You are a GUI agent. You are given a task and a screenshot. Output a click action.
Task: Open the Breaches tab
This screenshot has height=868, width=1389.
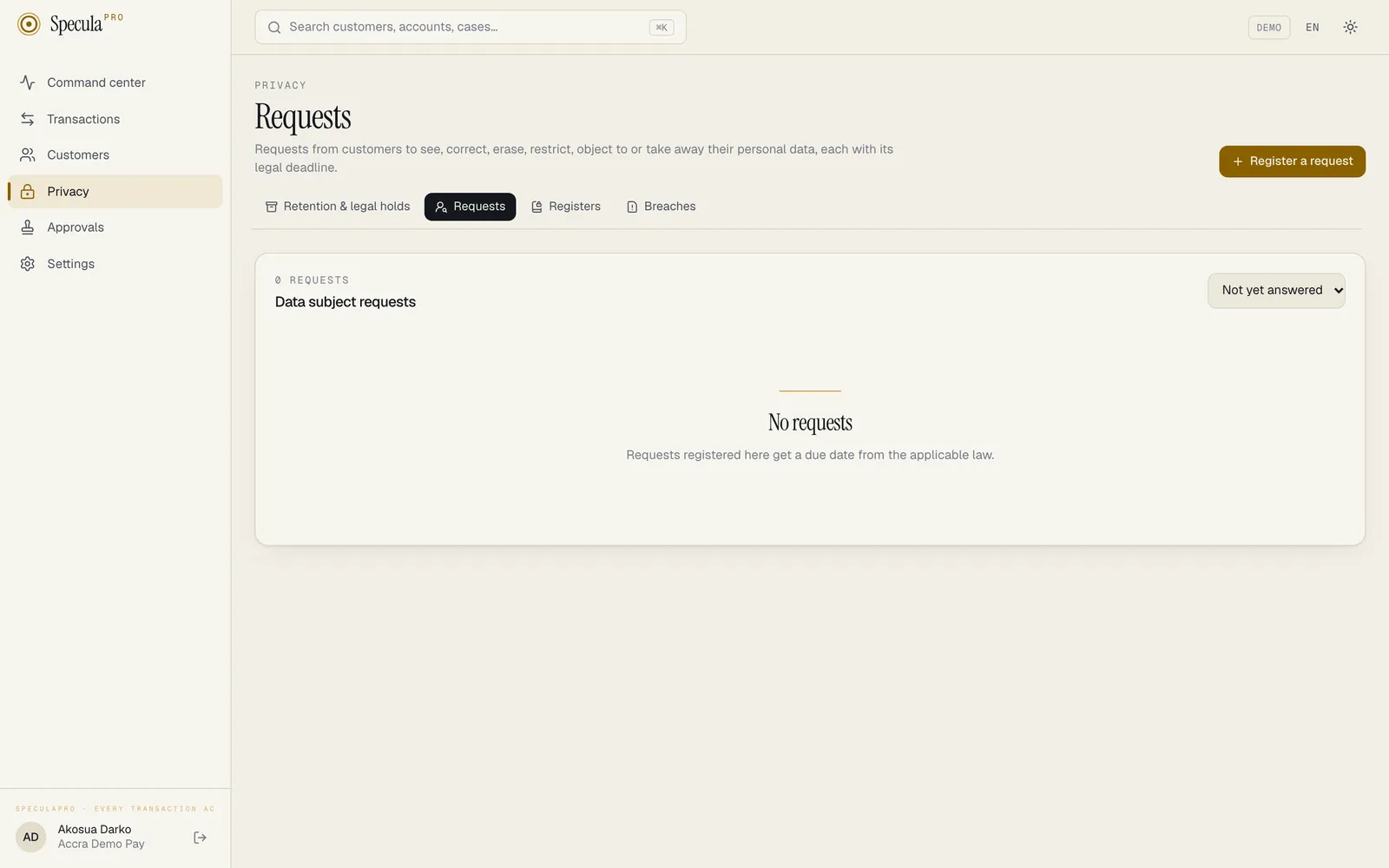(x=662, y=207)
